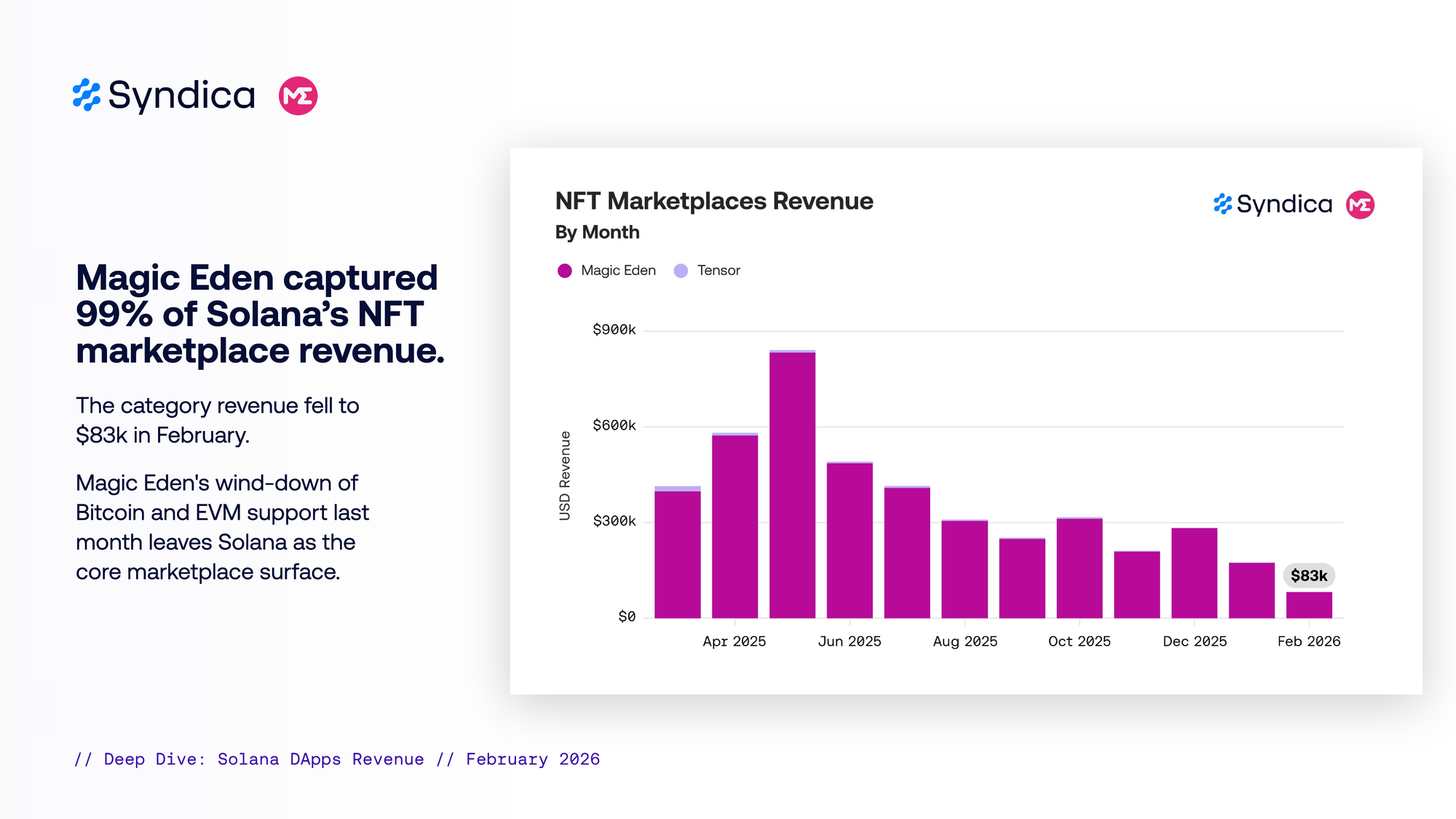Select the tallest bar for May 2025
Image resolution: width=1456 pixels, height=819 pixels.
coord(792,484)
